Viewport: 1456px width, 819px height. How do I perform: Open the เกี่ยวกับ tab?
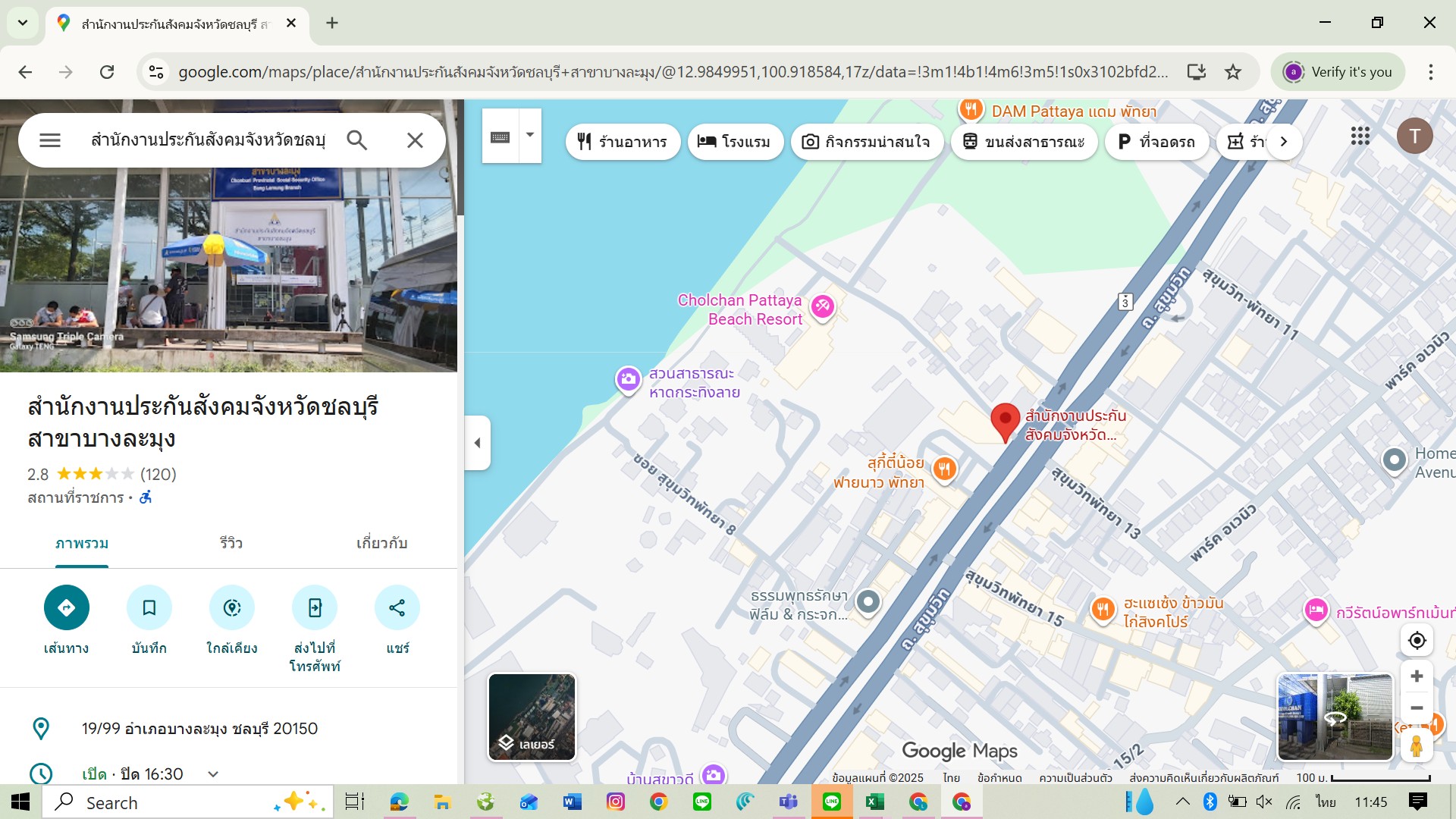[x=381, y=544]
